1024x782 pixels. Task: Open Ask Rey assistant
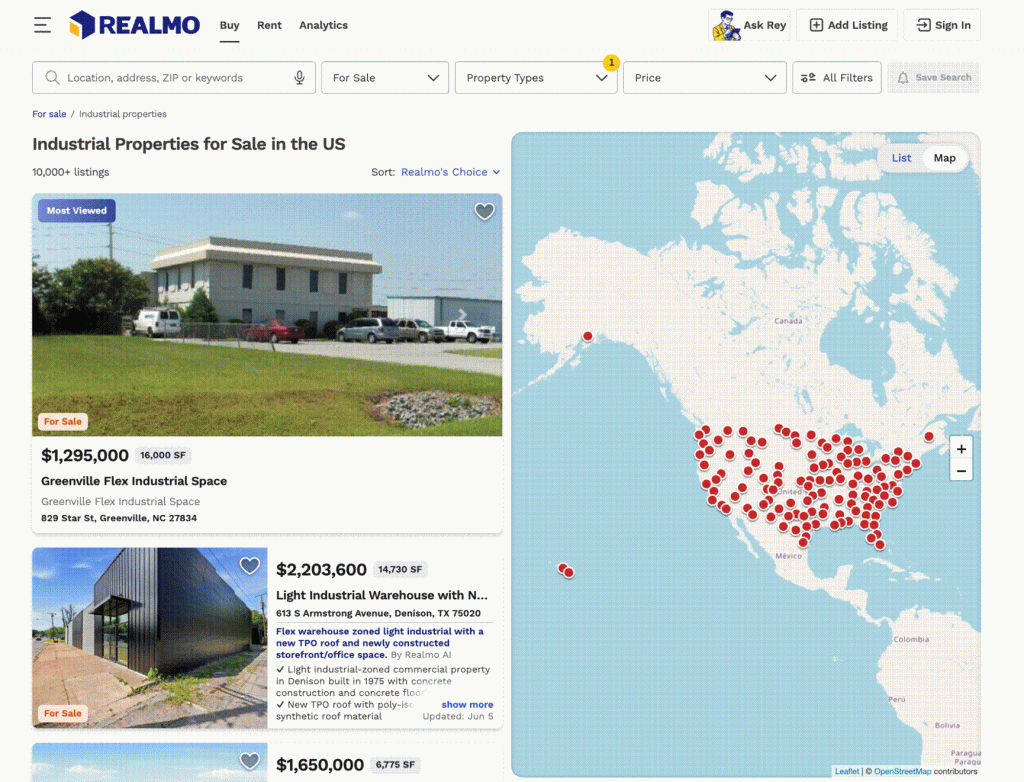pos(750,25)
